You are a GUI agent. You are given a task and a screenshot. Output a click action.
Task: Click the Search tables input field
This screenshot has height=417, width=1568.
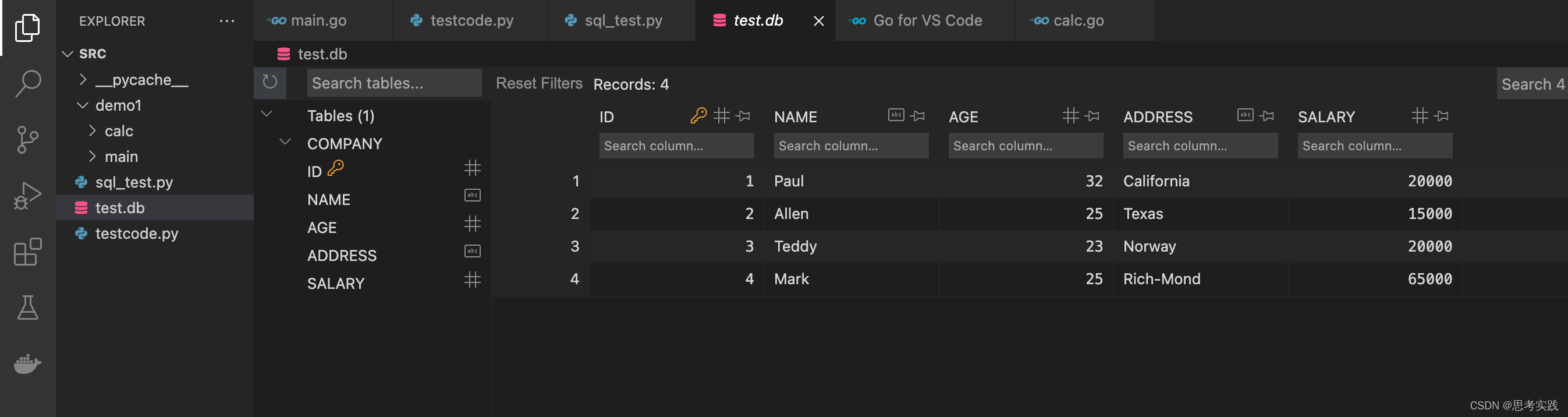click(394, 83)
